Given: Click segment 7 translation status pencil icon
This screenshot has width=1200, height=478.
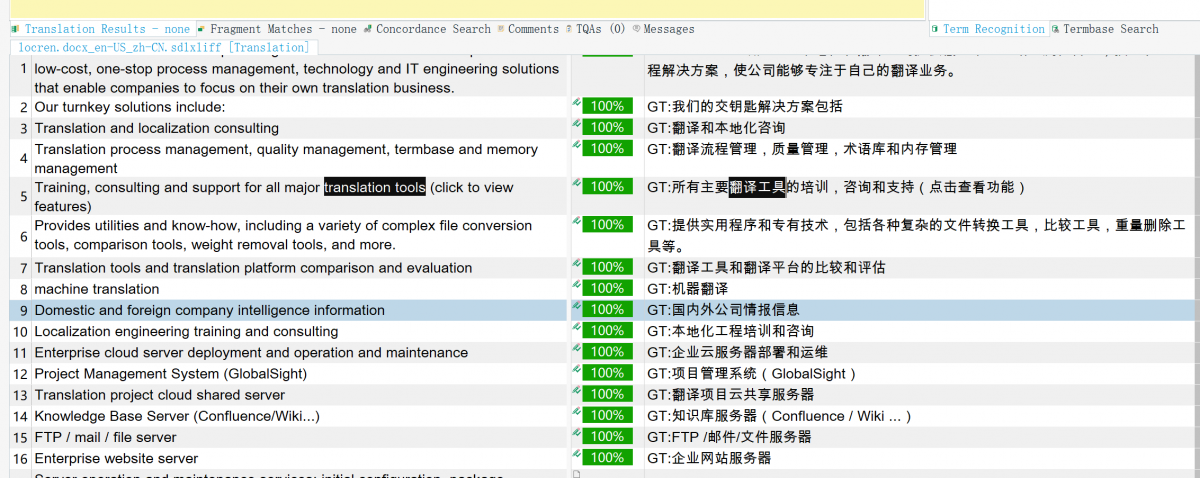Looking at the screenshot, I should pyautogui.click(x=577, y=265).
